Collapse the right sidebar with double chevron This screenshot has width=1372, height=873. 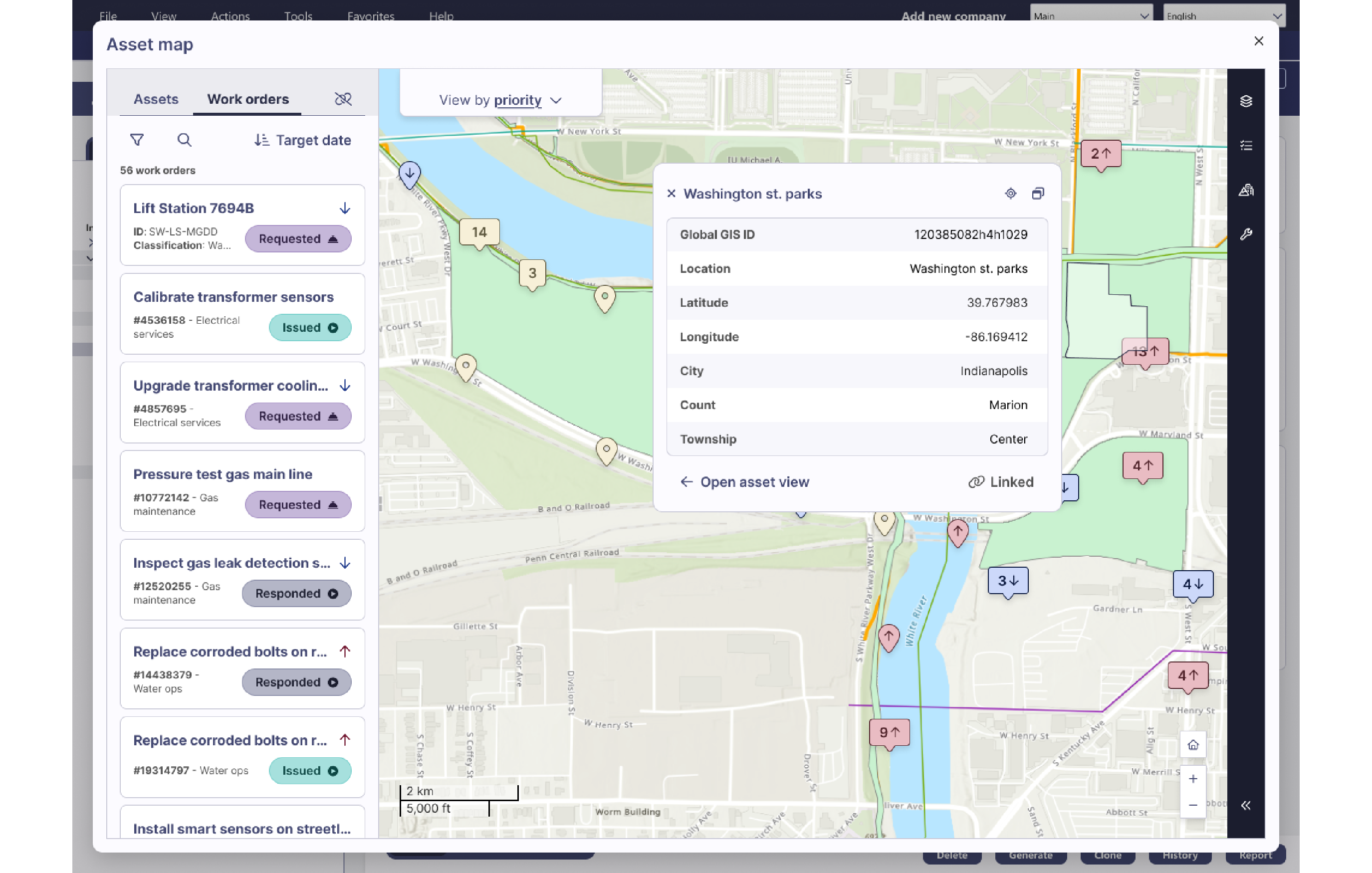pyautogui.click(x=1245, y=805)
